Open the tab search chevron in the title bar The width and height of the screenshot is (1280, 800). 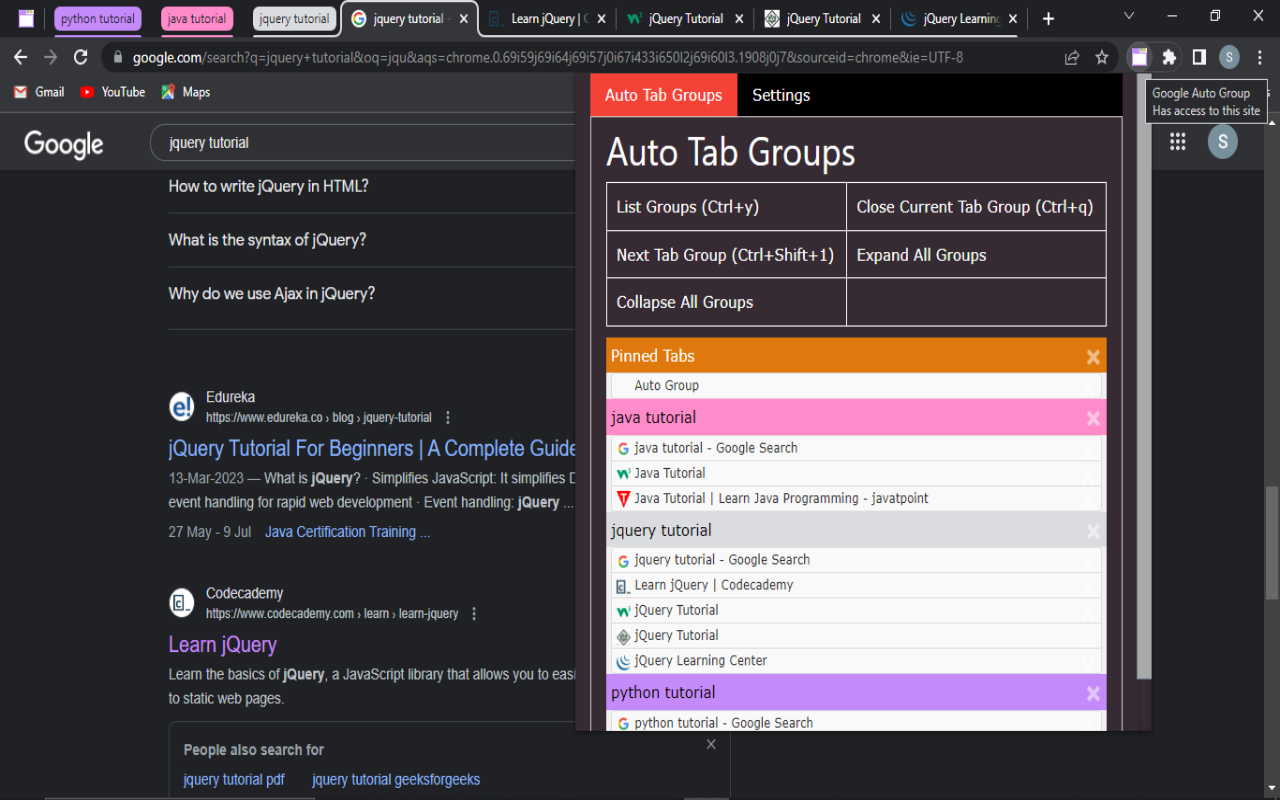pos(1130,15)
